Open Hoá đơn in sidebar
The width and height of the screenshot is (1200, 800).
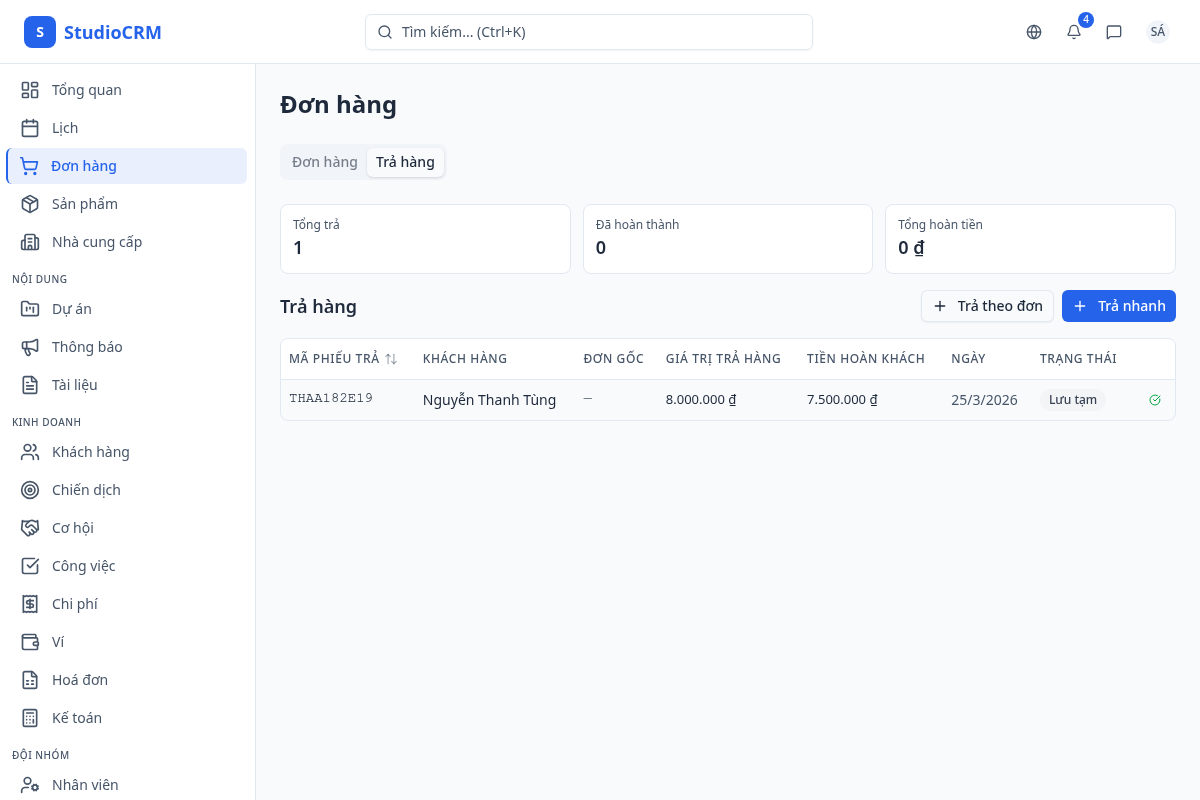coord(80,680)
